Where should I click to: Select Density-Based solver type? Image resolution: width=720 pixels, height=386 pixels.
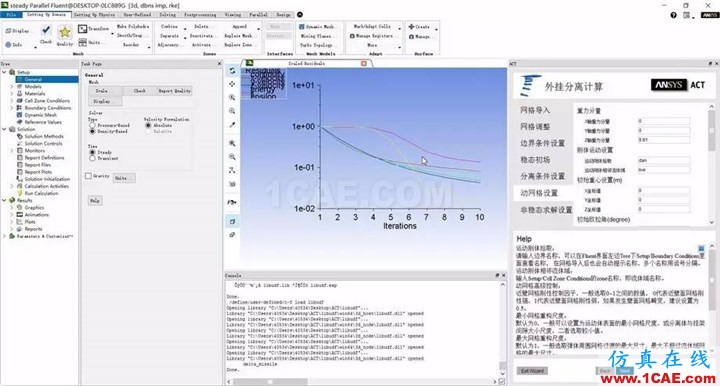[92, 131]
